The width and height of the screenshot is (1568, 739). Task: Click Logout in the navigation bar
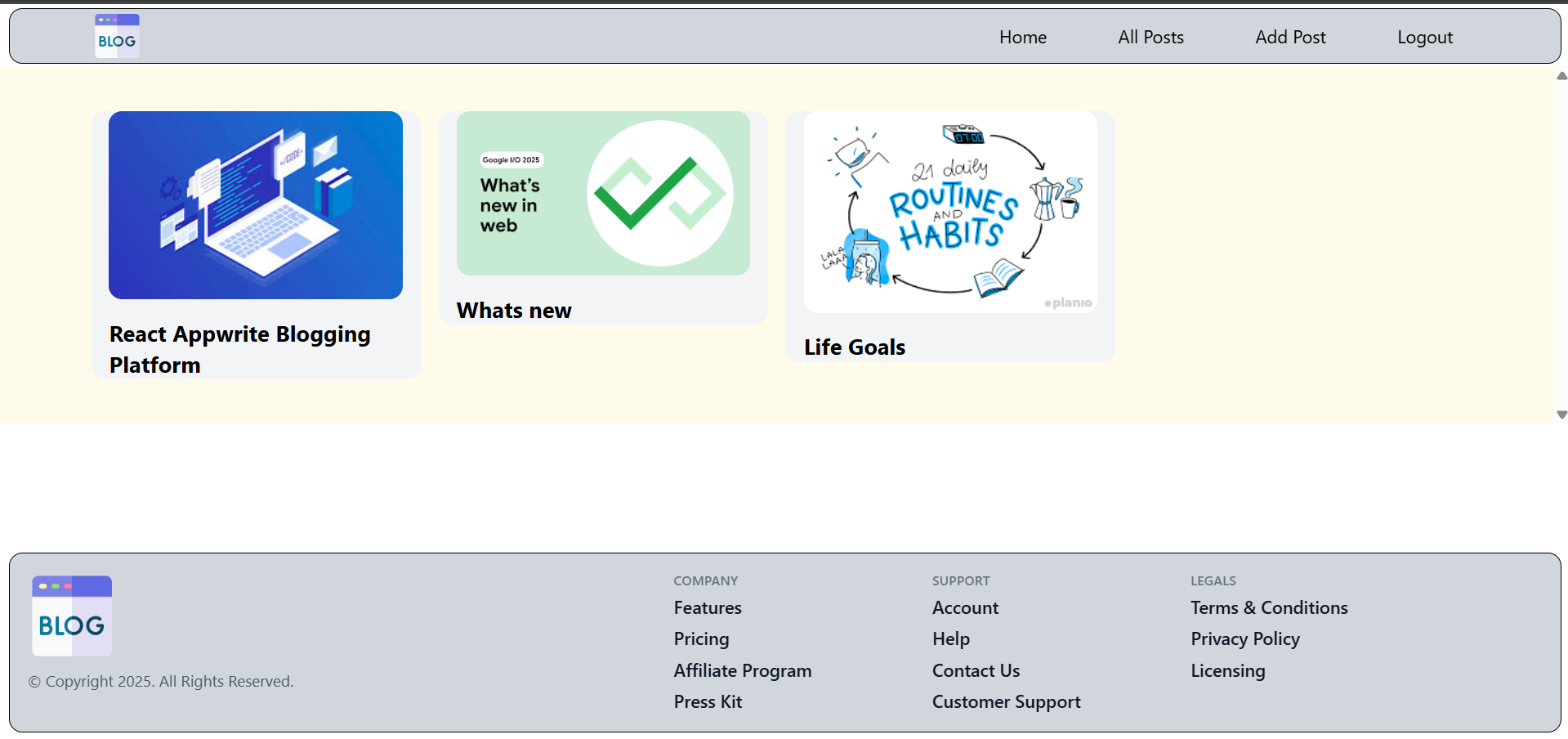(x=1425, y=37)
